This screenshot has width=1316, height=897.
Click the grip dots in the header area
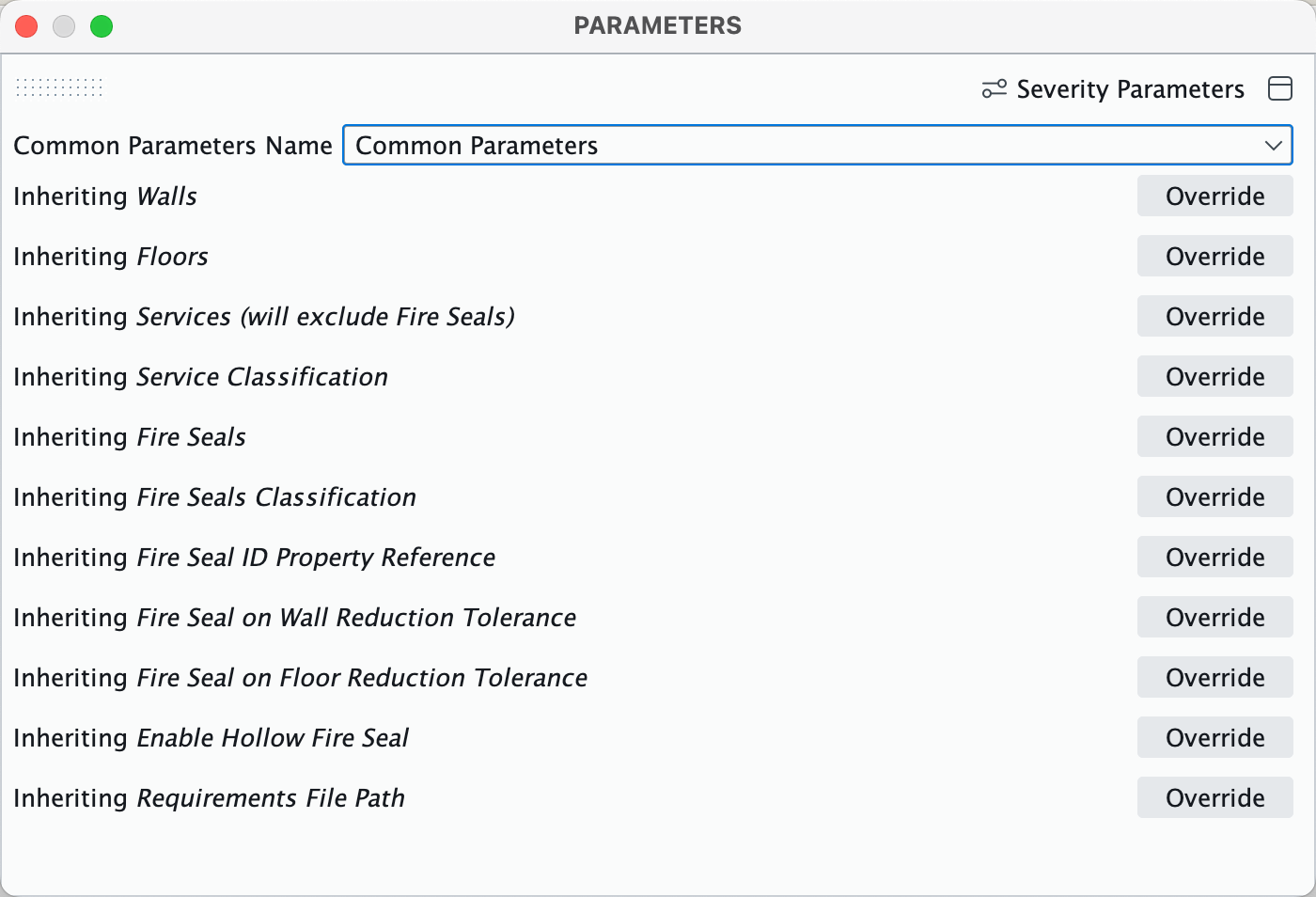pyautogui.click(x=58, y=87)
